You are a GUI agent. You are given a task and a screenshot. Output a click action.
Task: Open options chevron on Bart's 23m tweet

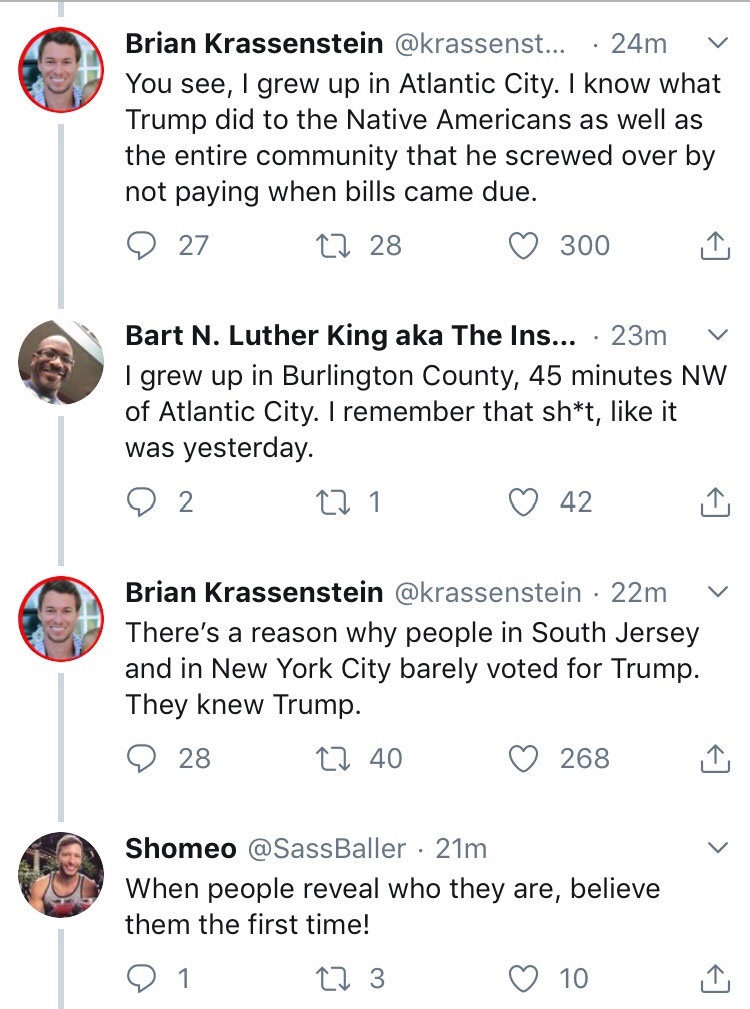[x=717, y=334]
